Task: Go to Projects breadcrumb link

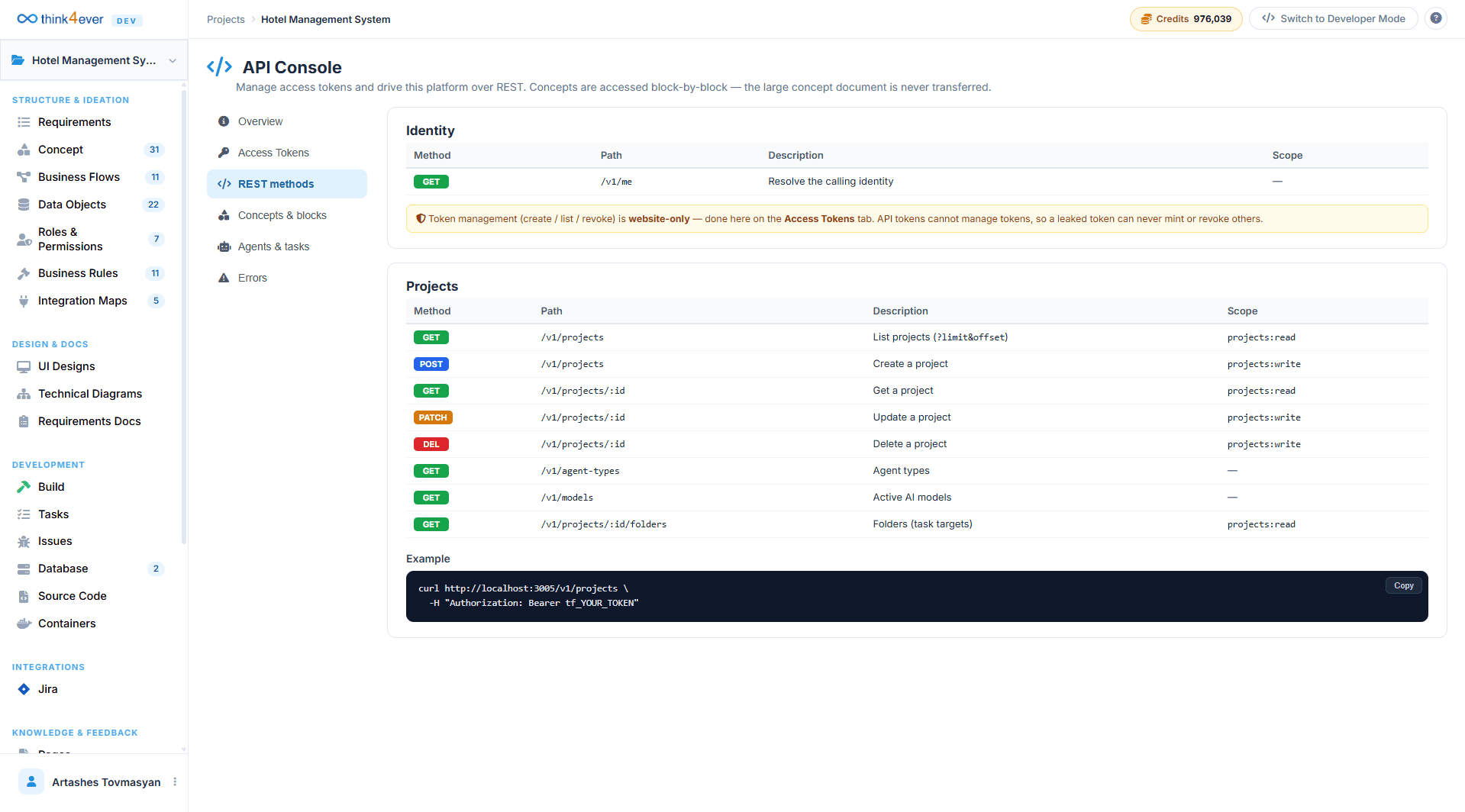Action: coord(226,19)
